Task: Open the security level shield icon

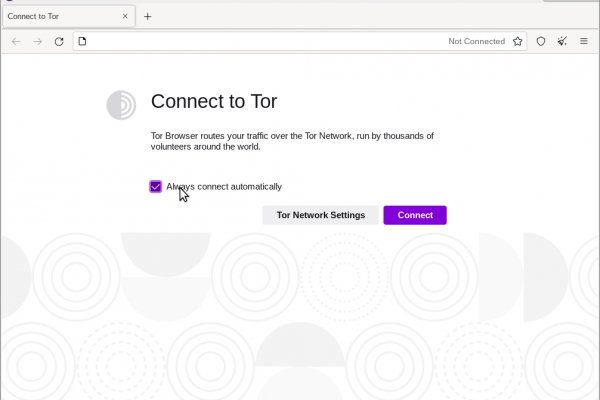Action: tap(541, 41)
